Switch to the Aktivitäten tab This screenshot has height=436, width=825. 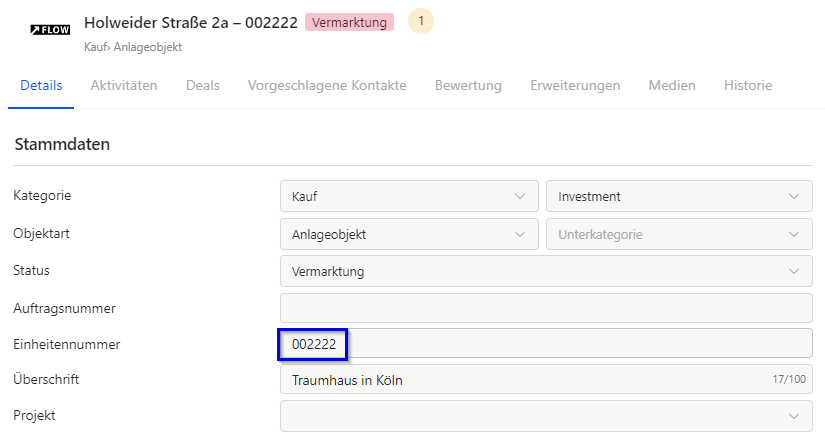(124, 86)
